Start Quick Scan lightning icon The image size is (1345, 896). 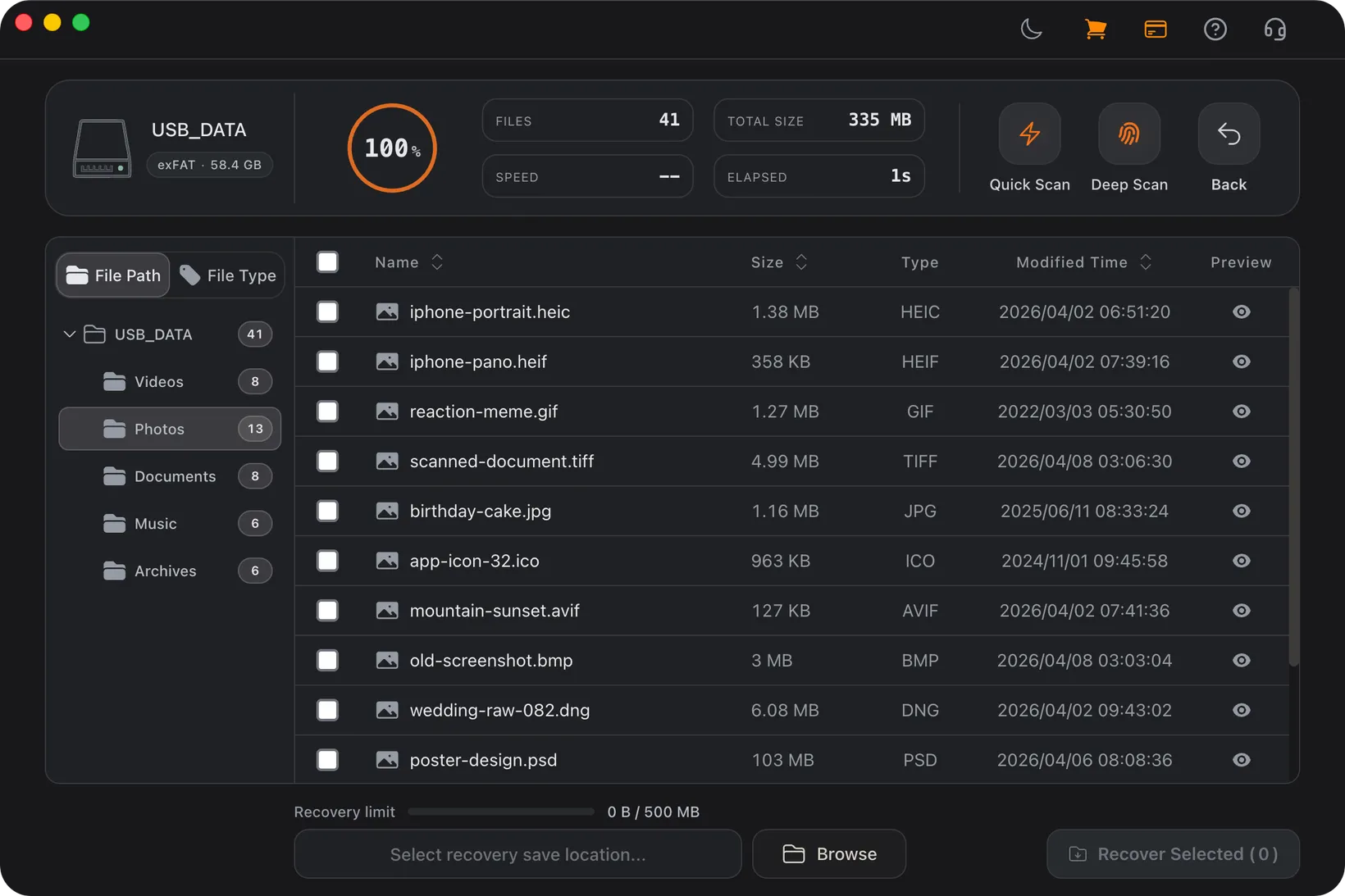[1030, 134]
